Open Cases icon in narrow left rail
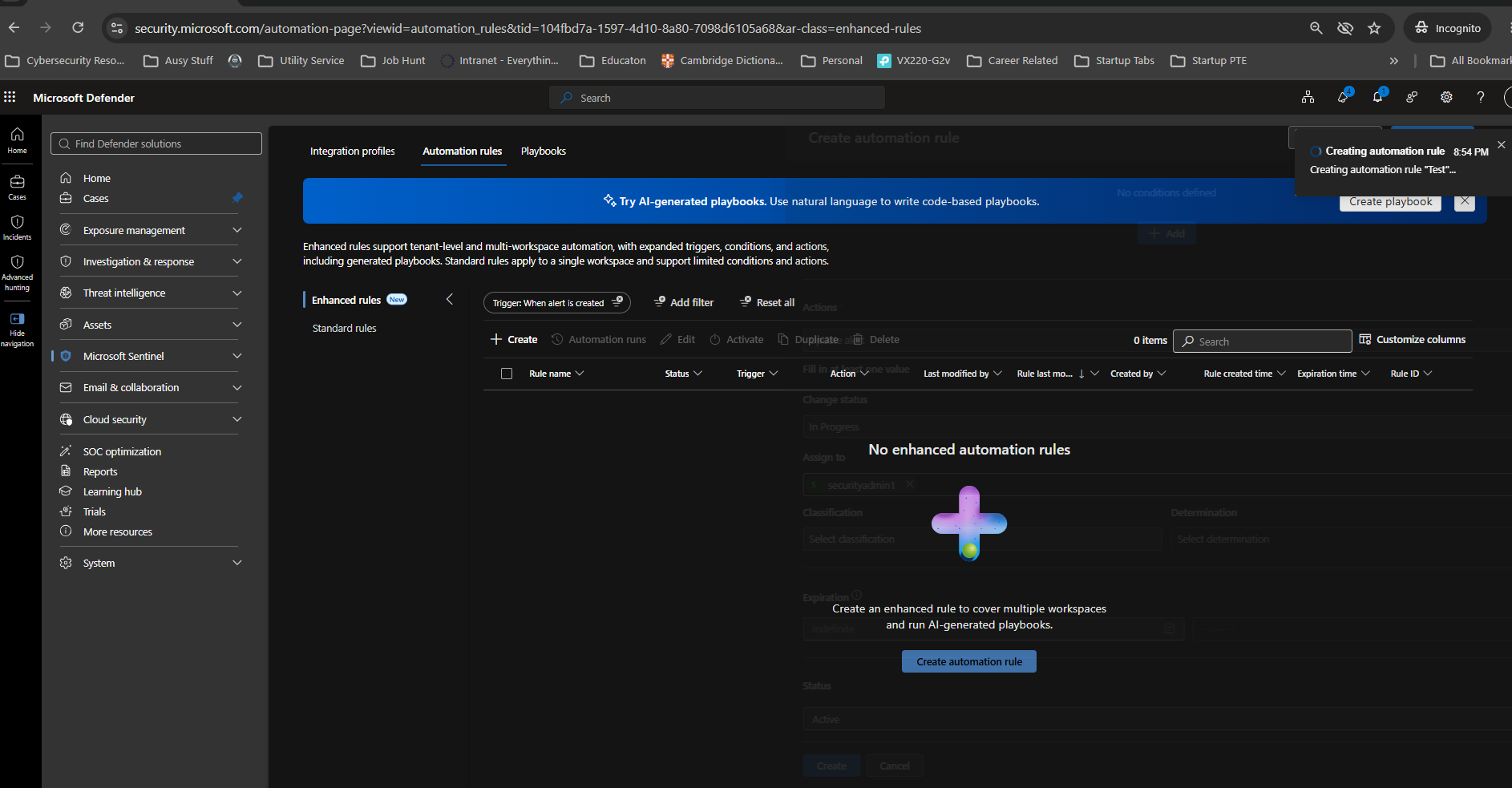1512x788 pixels. coord(17,187)
